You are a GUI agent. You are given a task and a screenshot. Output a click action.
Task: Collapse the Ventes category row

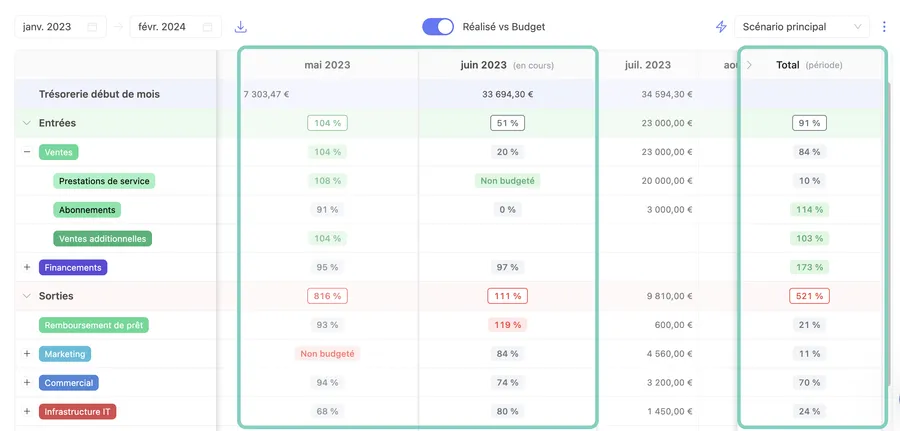pos(27,152)
